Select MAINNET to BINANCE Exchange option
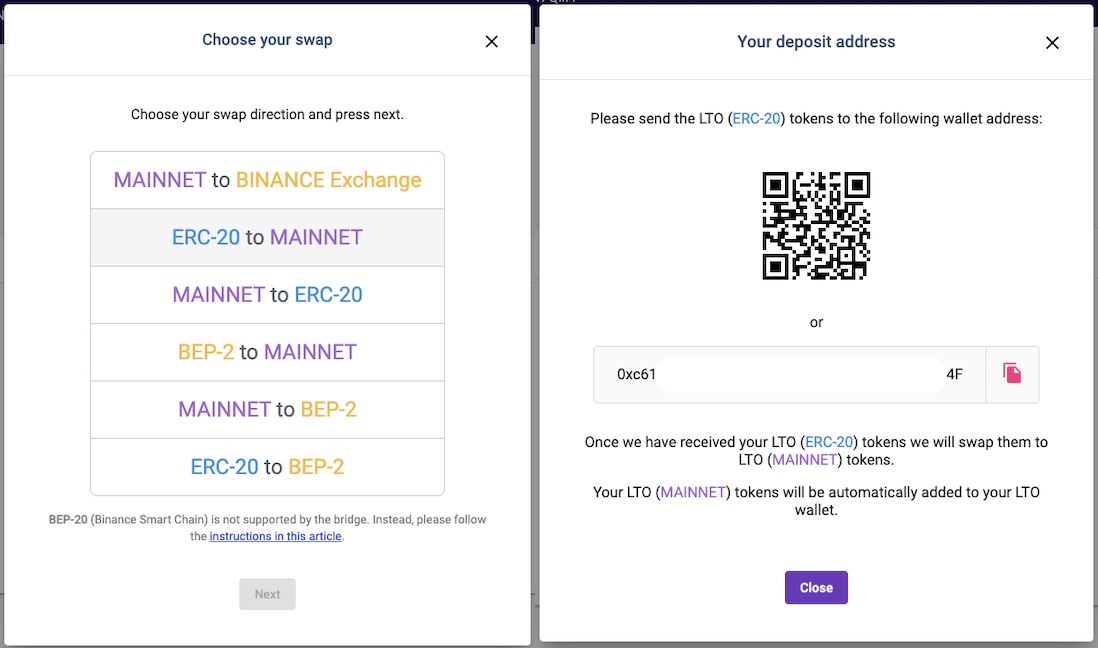The width and height of the screenshot is (1098, 648). coord(267,180)
